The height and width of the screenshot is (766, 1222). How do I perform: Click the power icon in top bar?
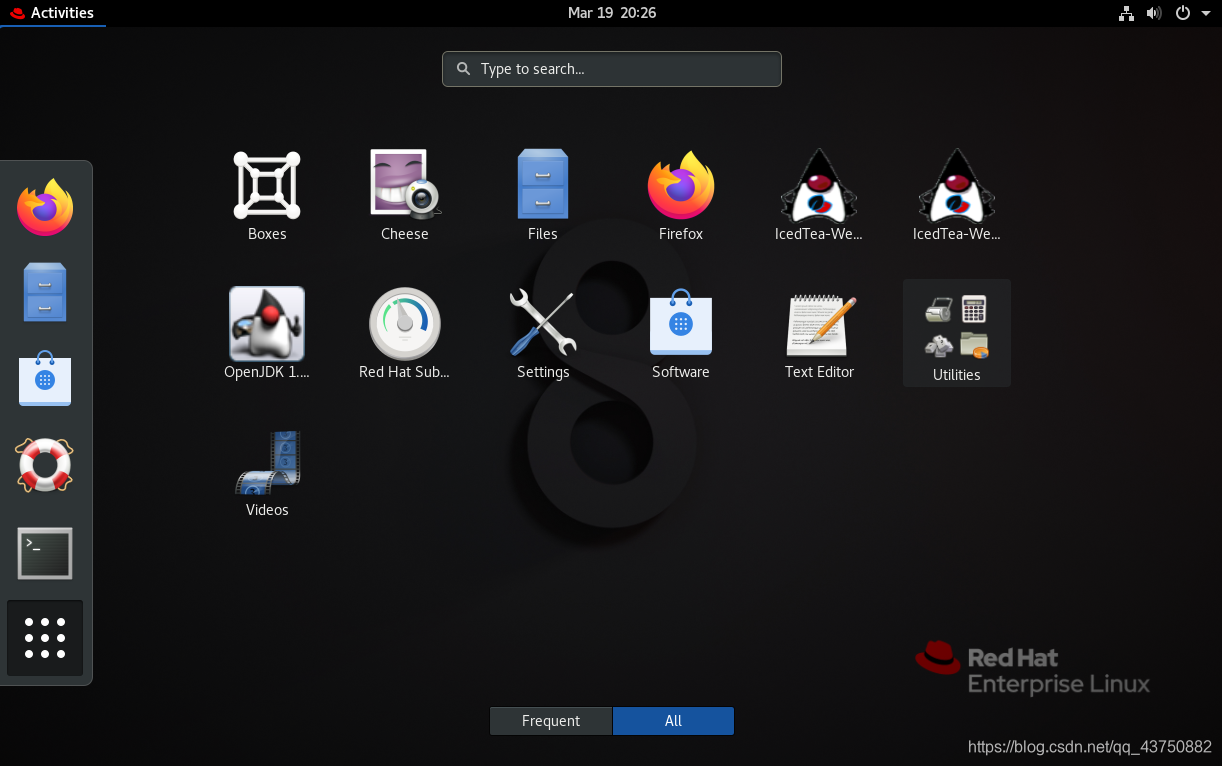[x=1183, y=13]
